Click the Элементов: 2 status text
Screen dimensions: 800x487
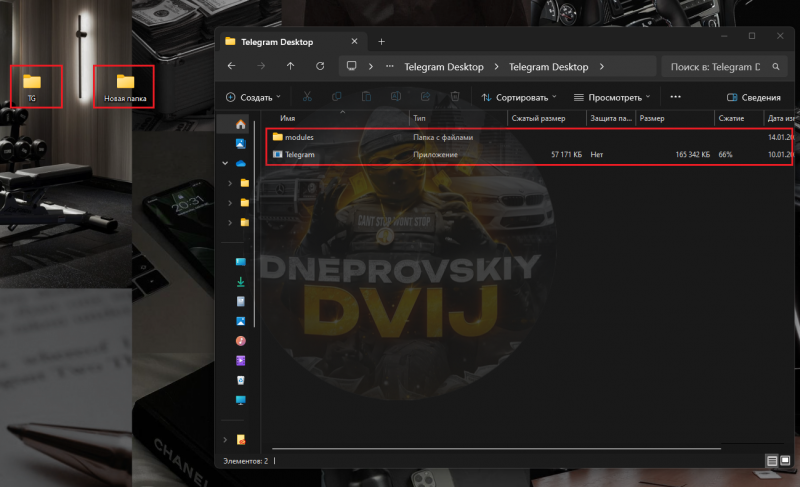pyautogui.click(x=245, y=461)
